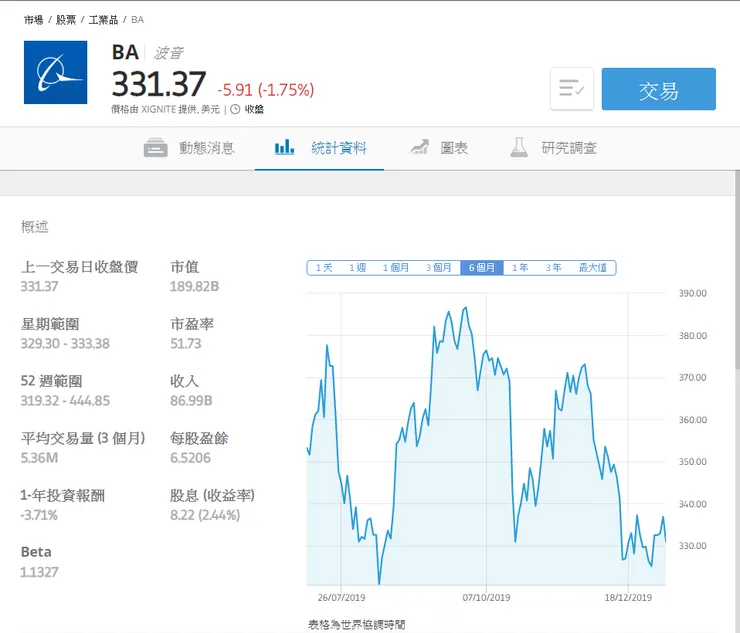Open the 研究調查 research tab
The width and height of the screenshot is (740, 633).
click(x=553, y=148)
